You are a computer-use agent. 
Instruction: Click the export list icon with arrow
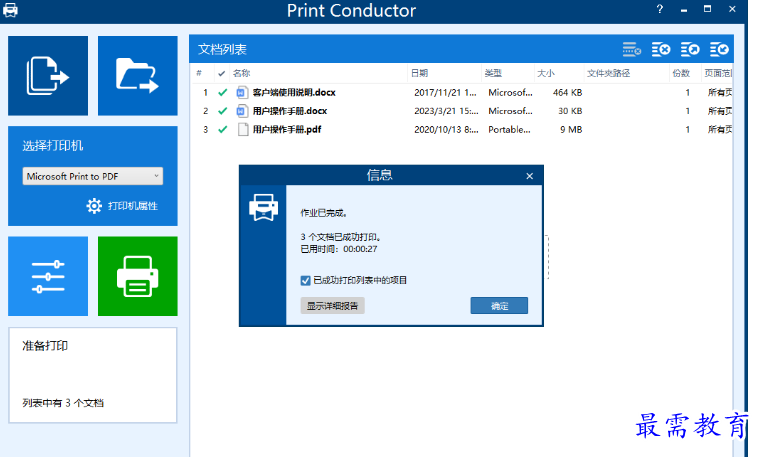[x=690, y=49]
